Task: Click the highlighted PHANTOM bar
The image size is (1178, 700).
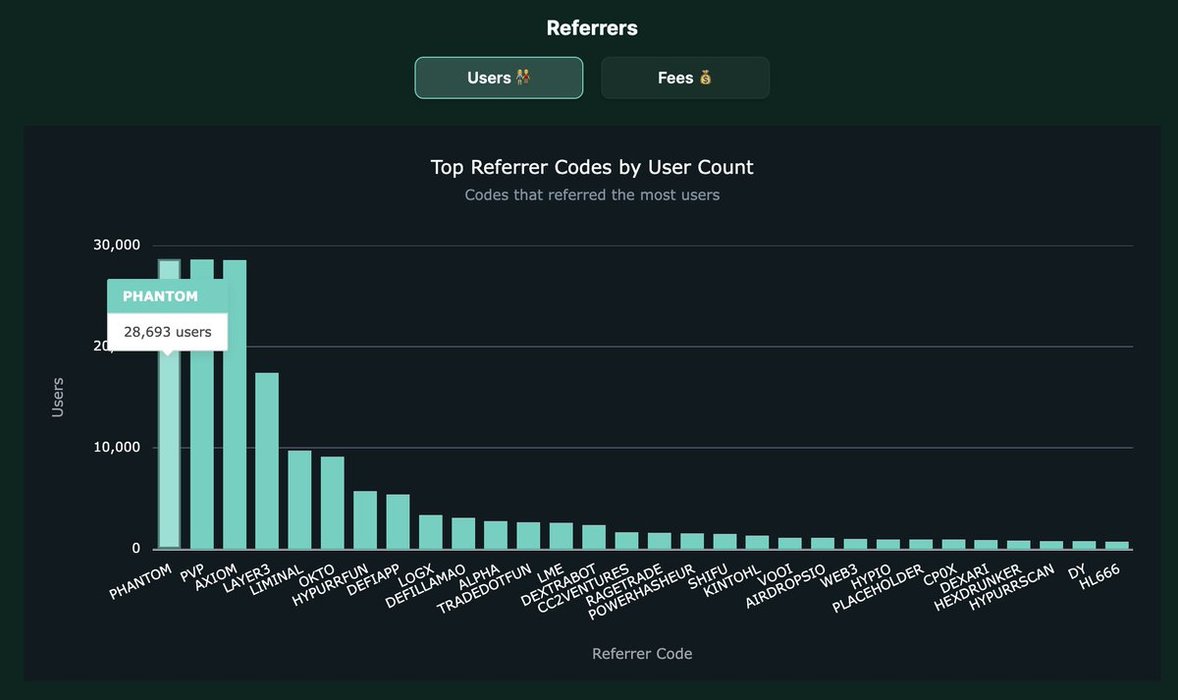Action: 169,404
